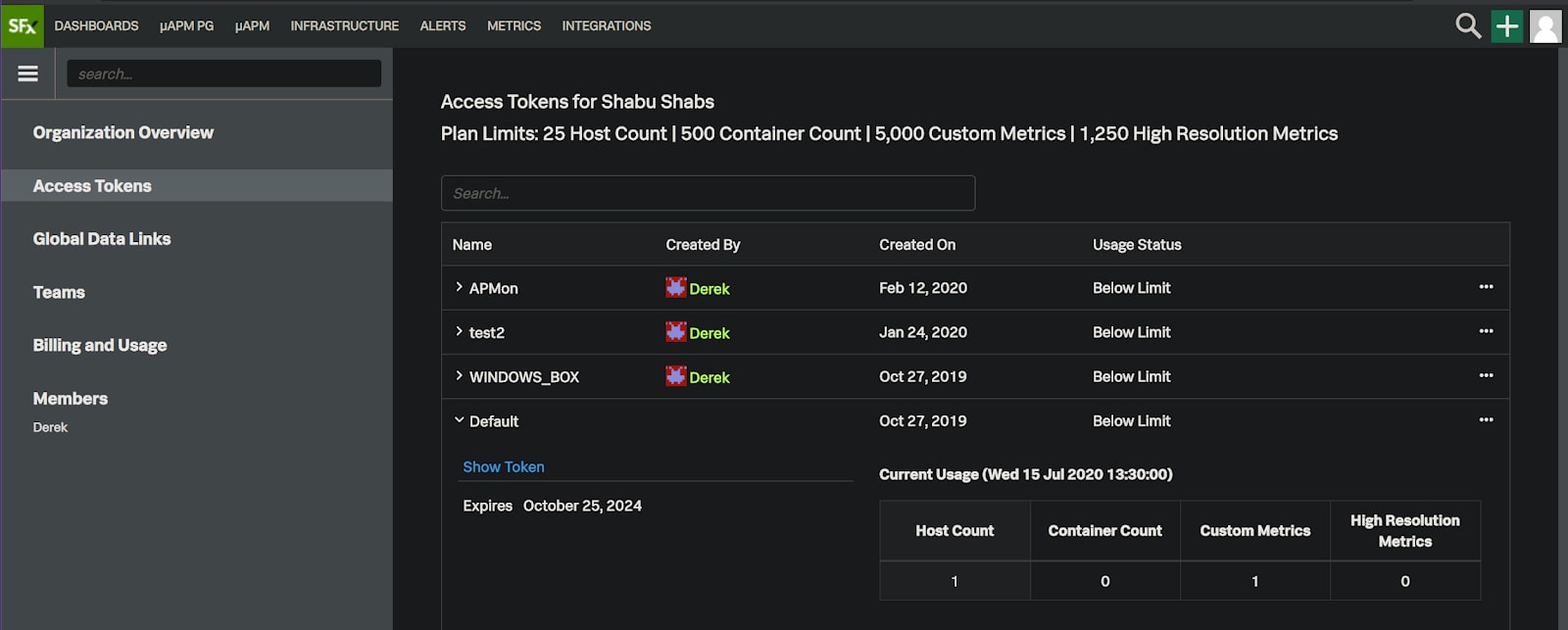Focus the sidebar search field
The width and height of the screenshot is (1568, 630).
(223, 73)
